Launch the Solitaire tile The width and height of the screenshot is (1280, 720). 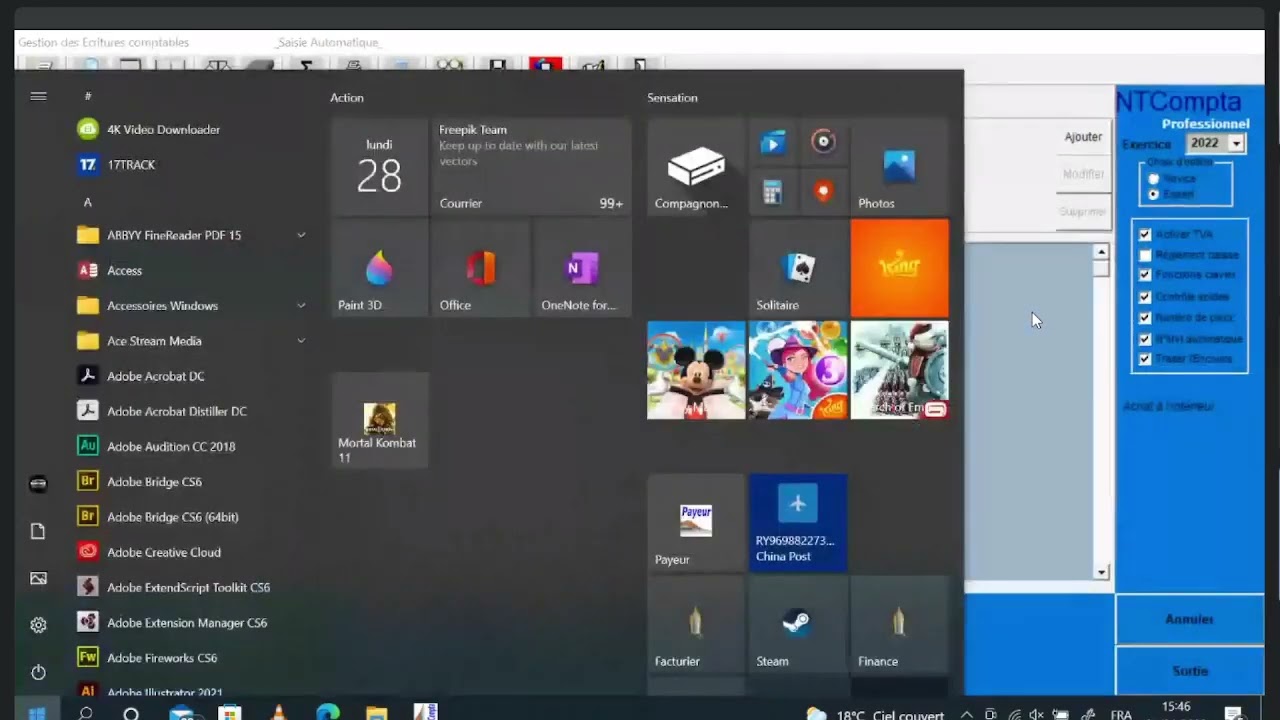798,268
